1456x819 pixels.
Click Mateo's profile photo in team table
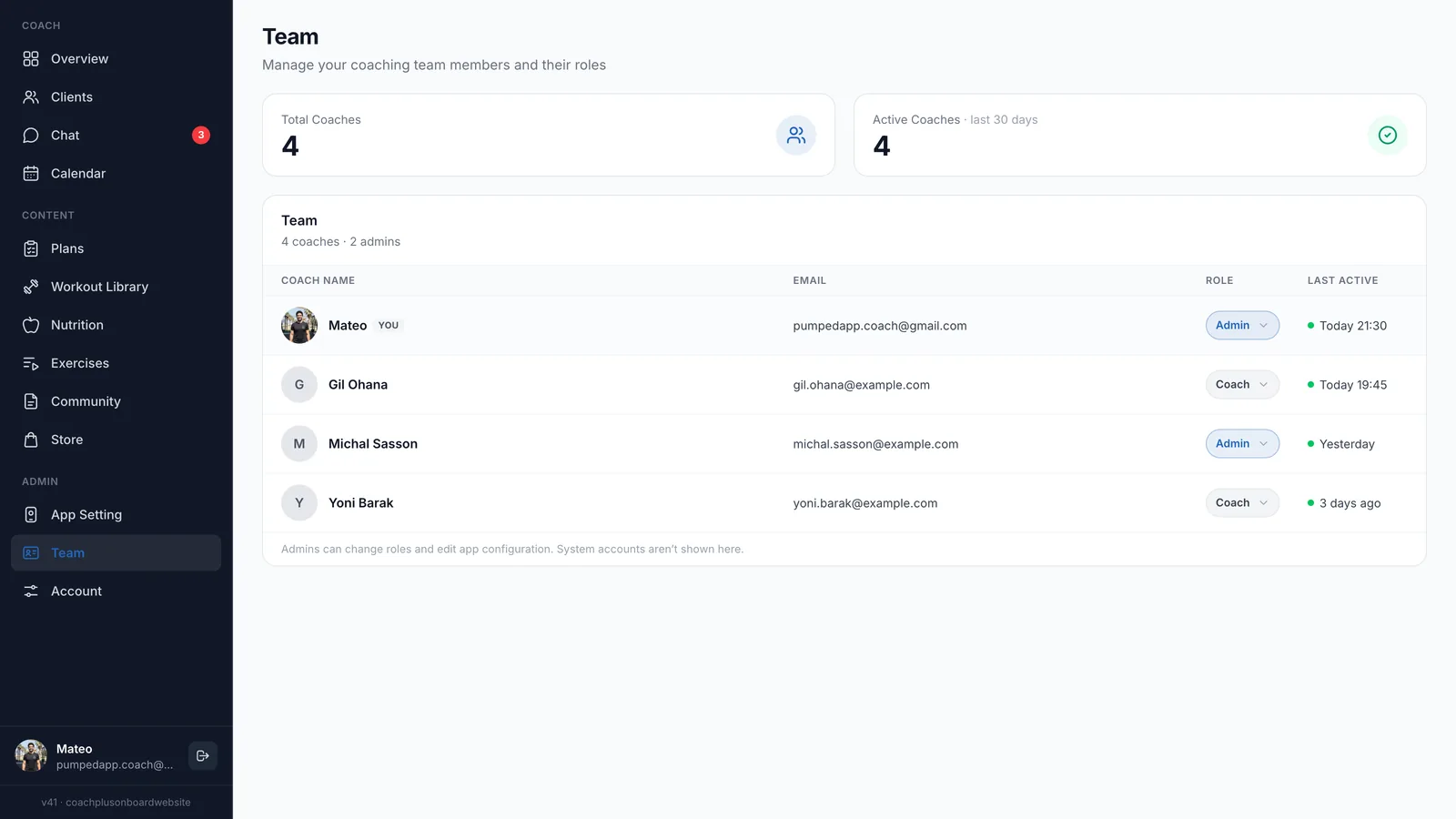click(x=299, y=325)
